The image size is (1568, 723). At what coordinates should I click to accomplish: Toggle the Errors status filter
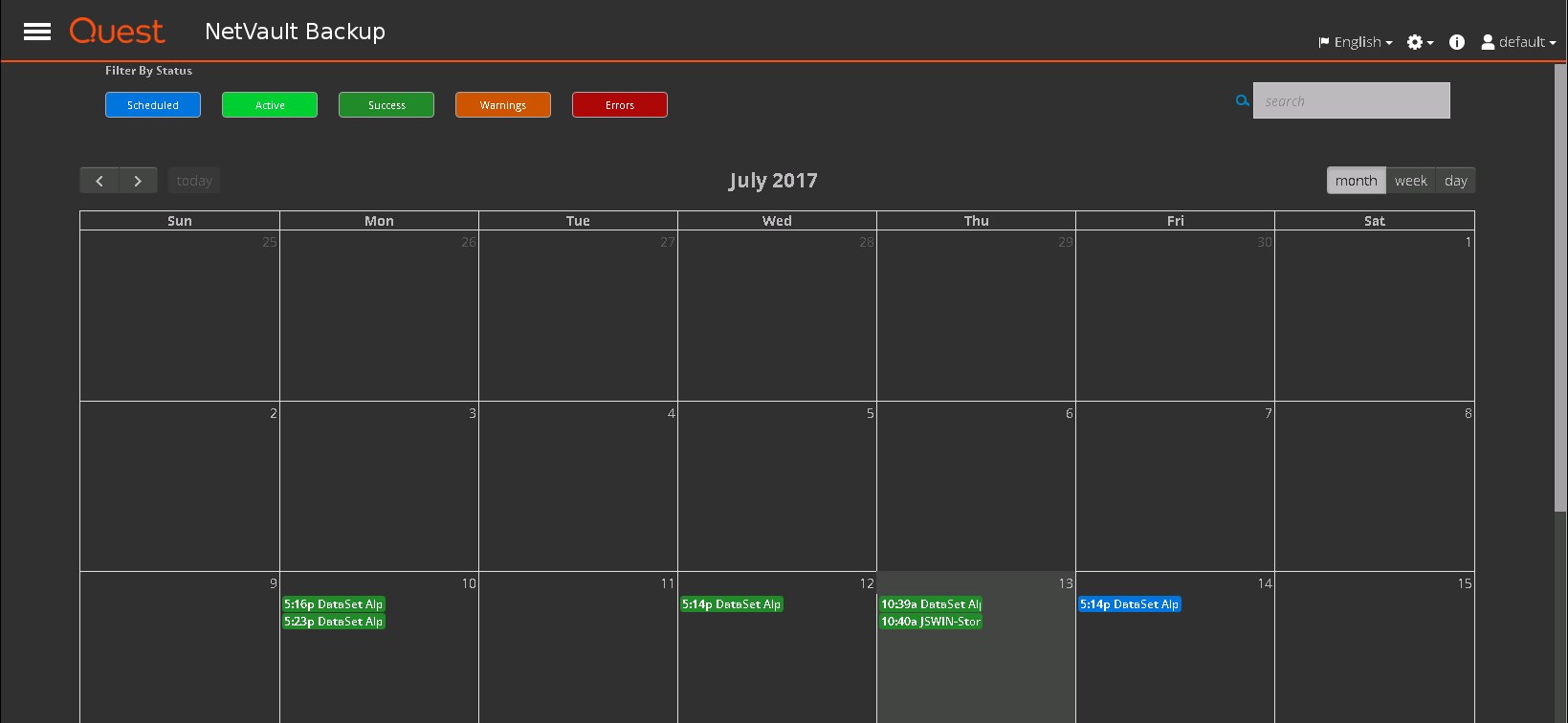point(620,105)
